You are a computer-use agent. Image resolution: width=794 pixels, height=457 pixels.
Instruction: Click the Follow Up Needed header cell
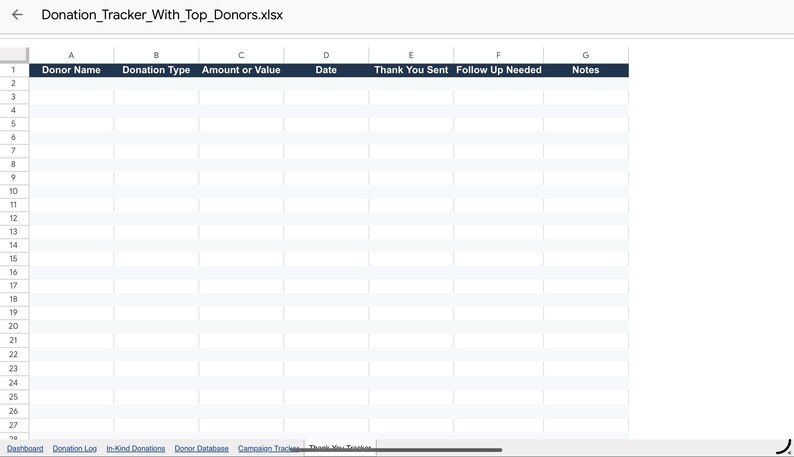499,70
